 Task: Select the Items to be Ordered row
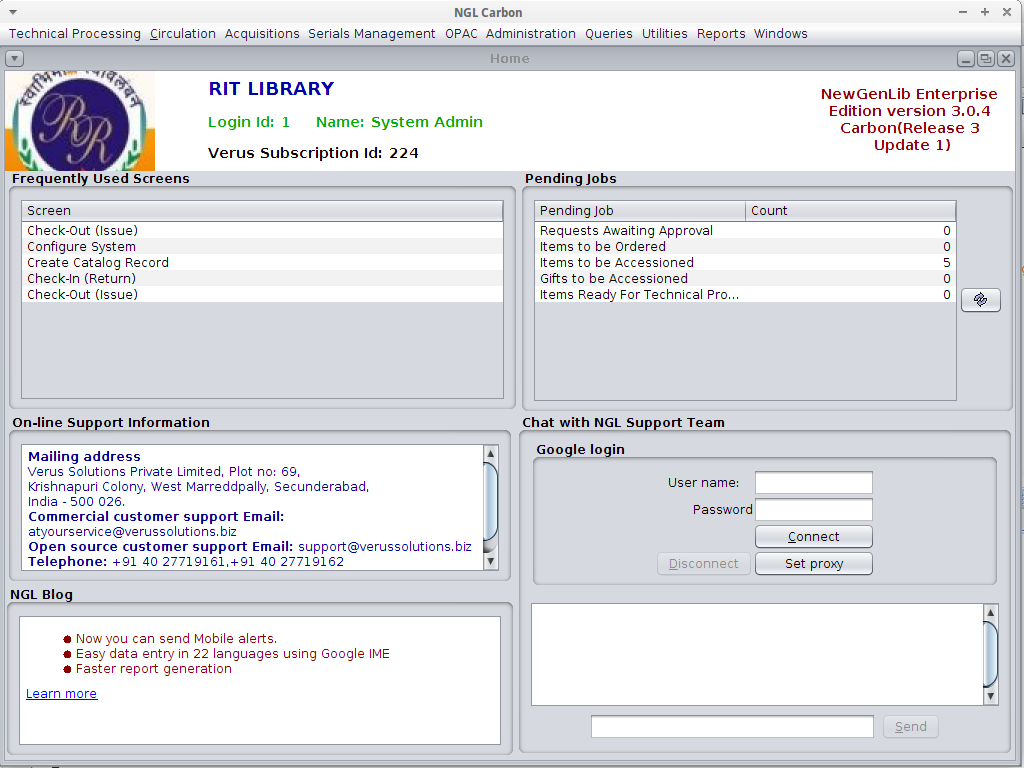(745, 247)
